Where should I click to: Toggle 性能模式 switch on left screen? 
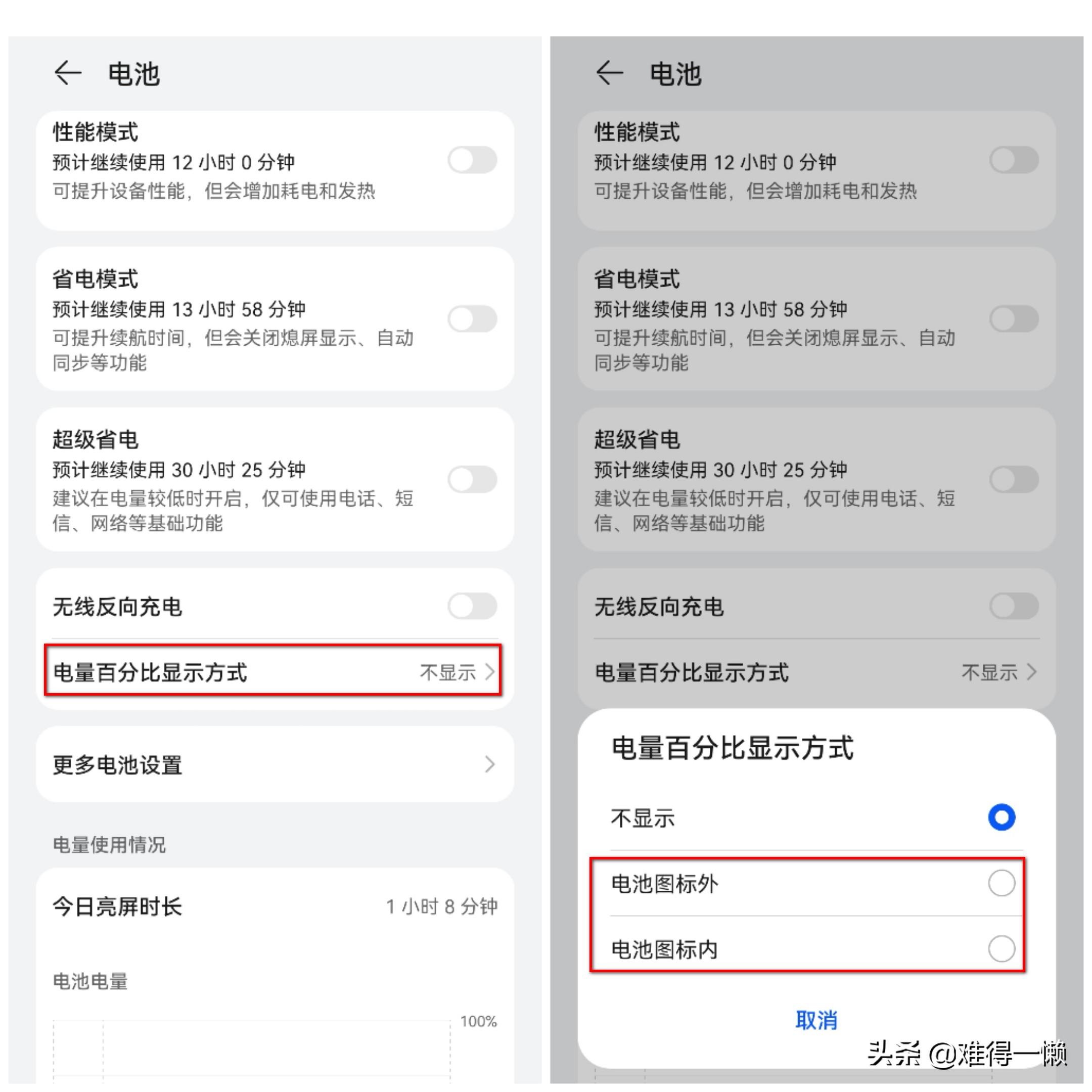tap(473, 160)
